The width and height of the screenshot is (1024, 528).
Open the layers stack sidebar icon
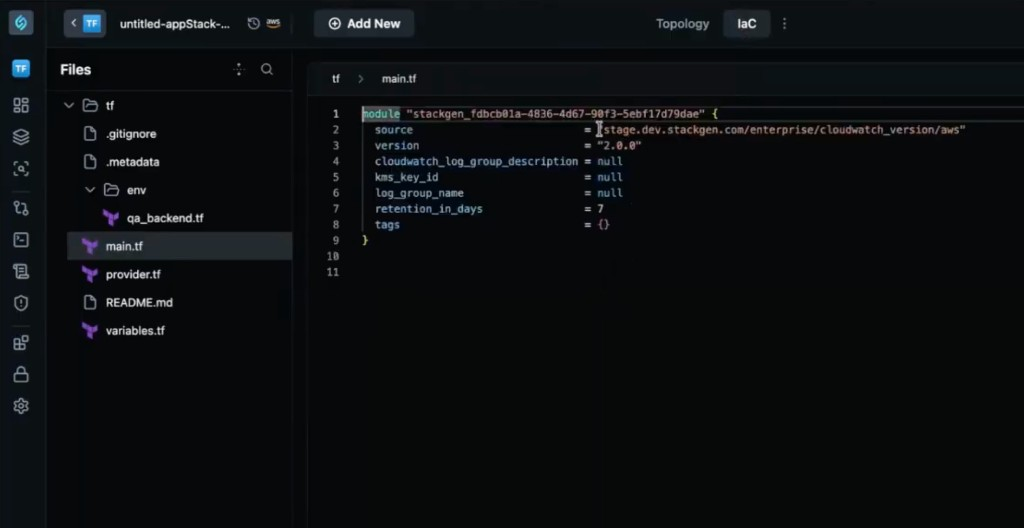(x=21, y=137)
